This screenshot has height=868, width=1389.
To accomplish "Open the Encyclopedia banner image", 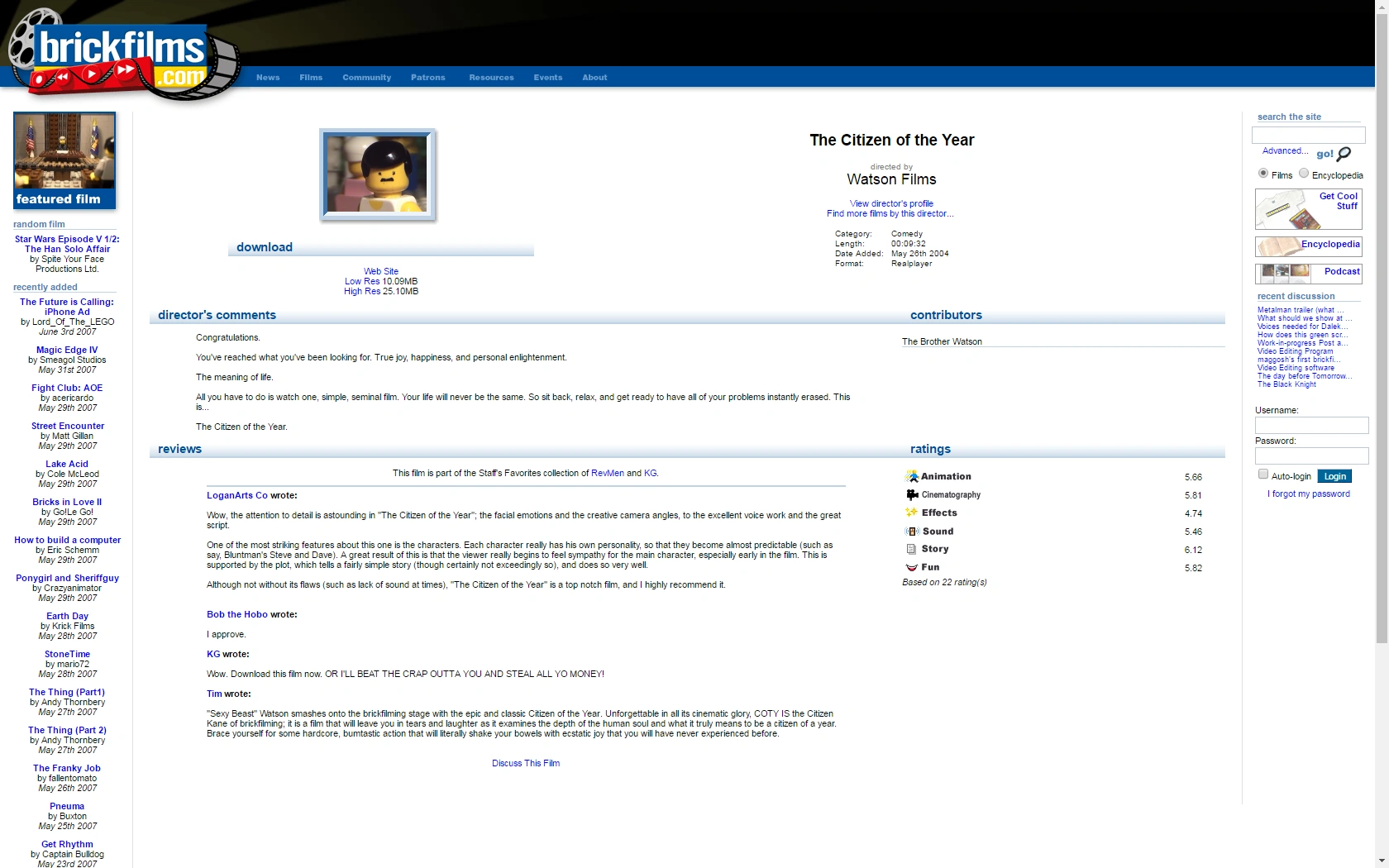I will point(1308,246).
